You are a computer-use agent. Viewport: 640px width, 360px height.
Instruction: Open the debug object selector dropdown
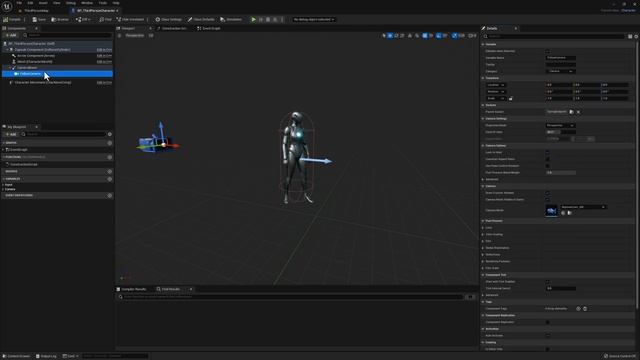[313, 19]
